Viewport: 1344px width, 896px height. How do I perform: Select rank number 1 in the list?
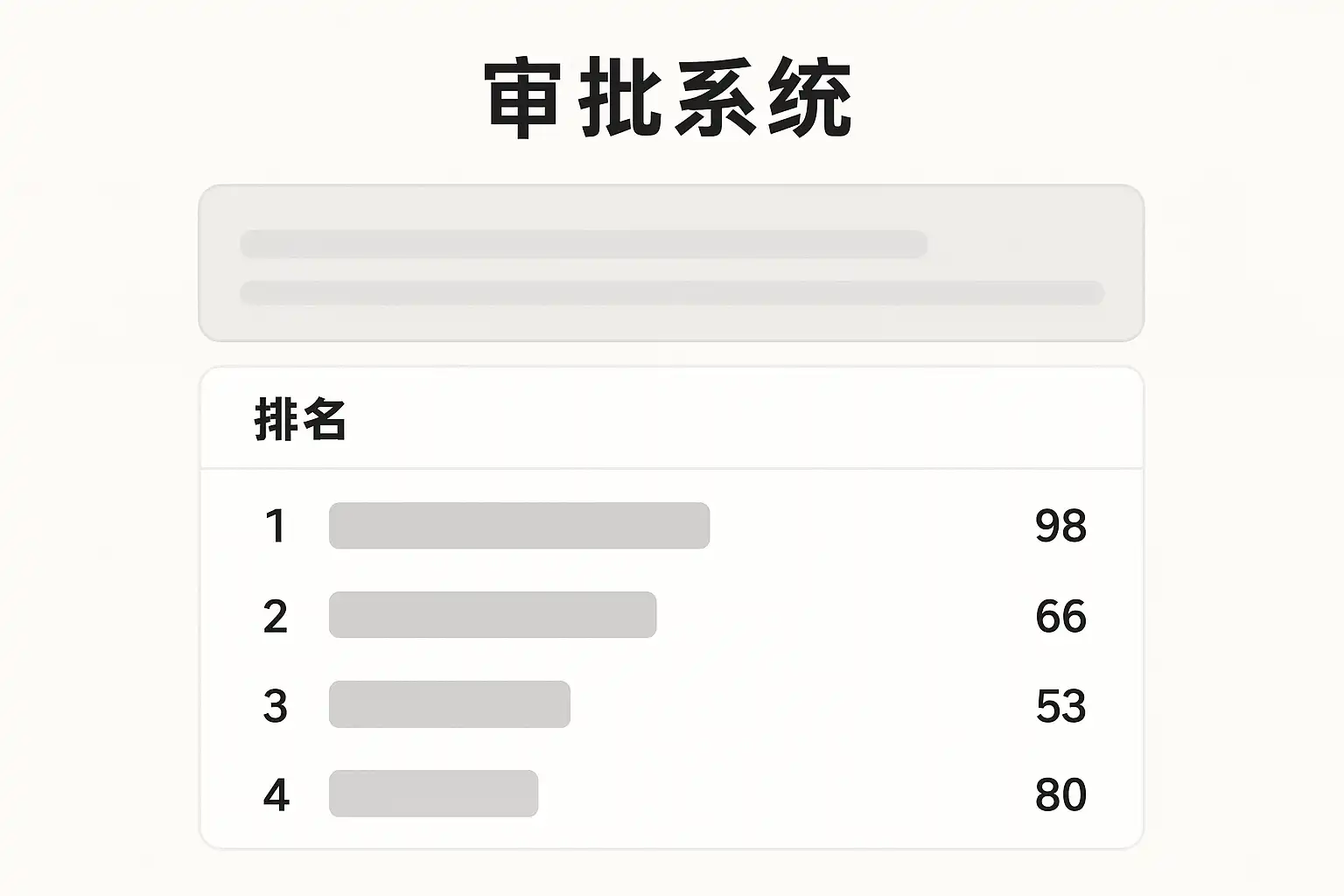click(x=276, y=526)
